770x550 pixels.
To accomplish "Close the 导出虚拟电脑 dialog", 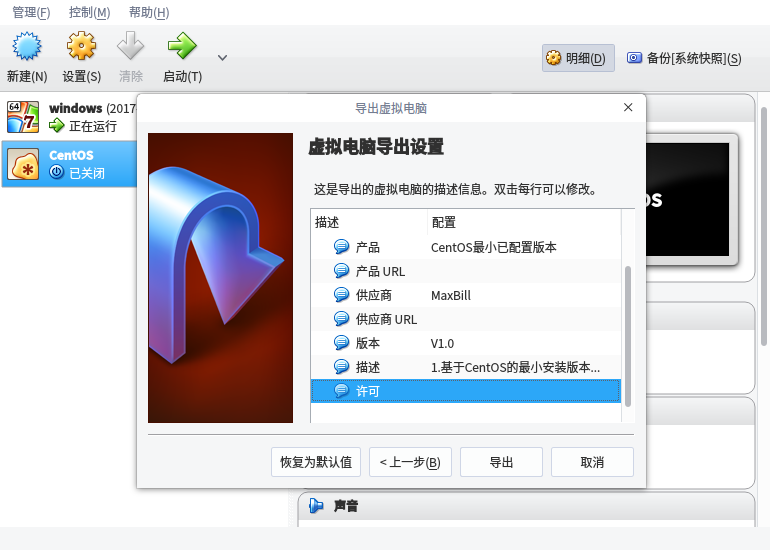I will pos(628,108).
